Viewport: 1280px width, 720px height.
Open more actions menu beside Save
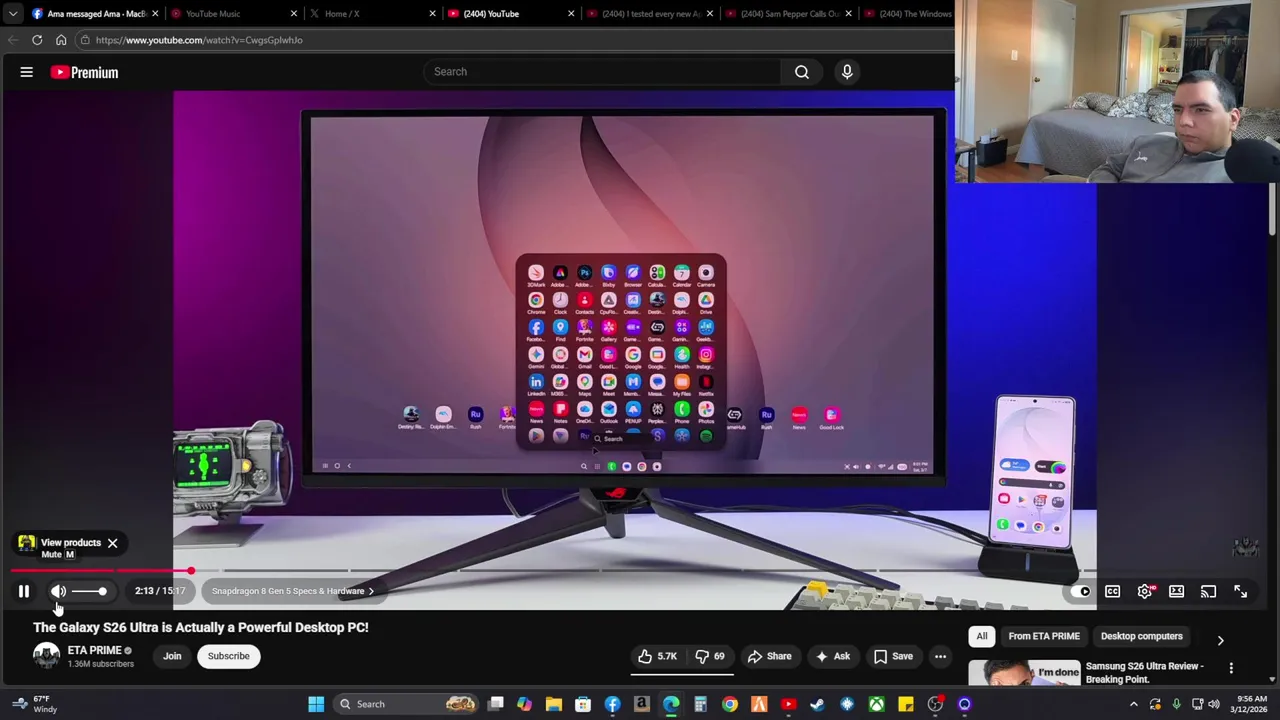(940, 656)
